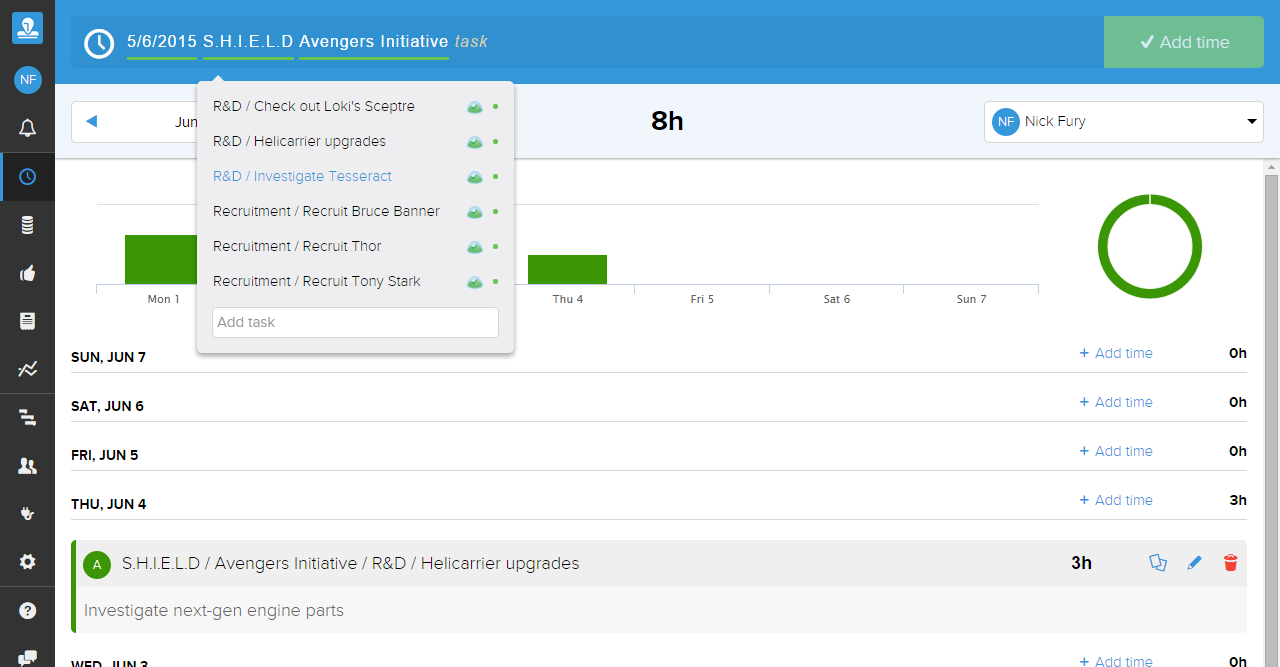Screen dimensions: 1280x667
Task: Add time for Wed, Jun 3
Action: point(1116,661)
